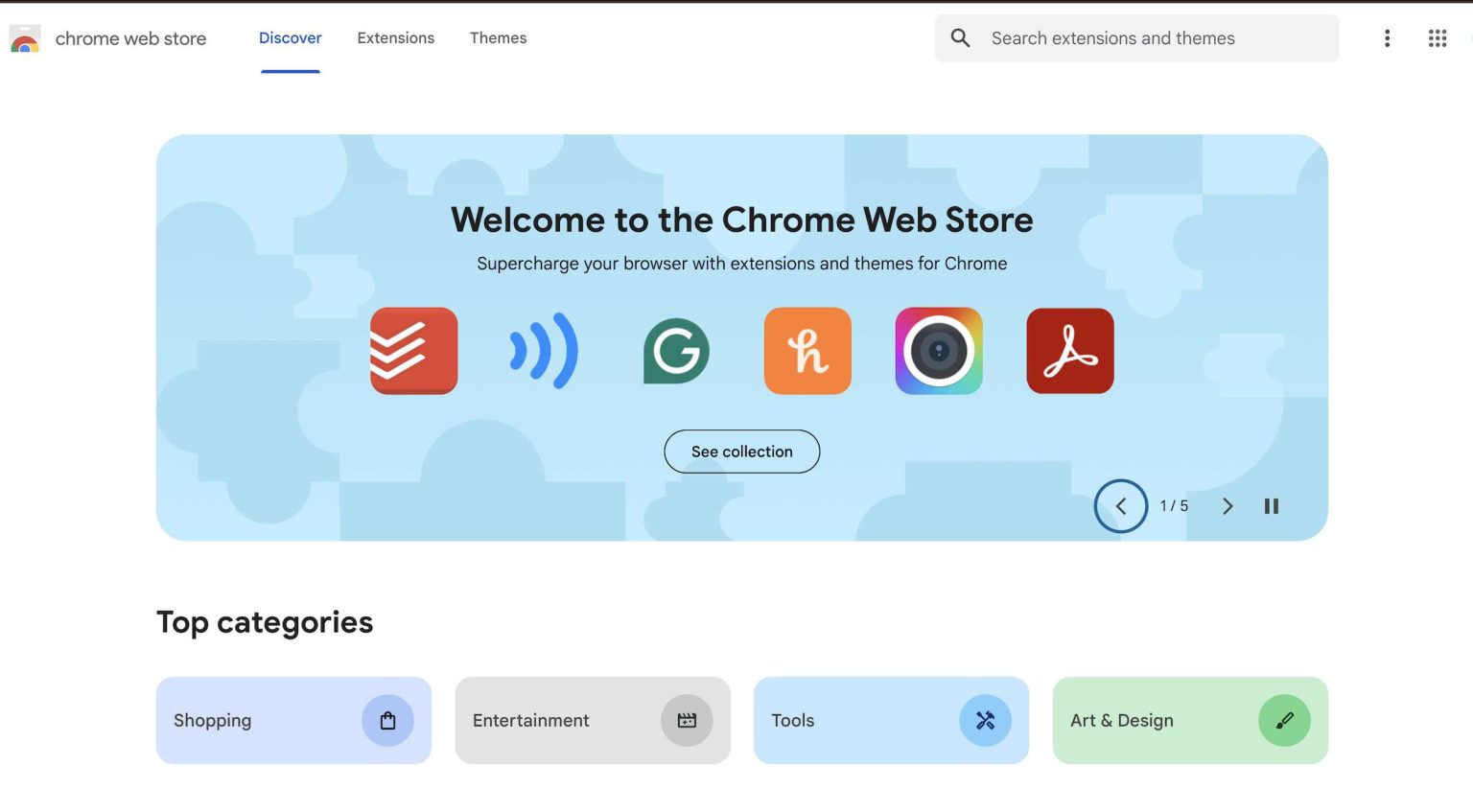The height and width of the screenshot is (812, 1473).
Task: Pause the banner carousel rotation
Action: 1271,506
